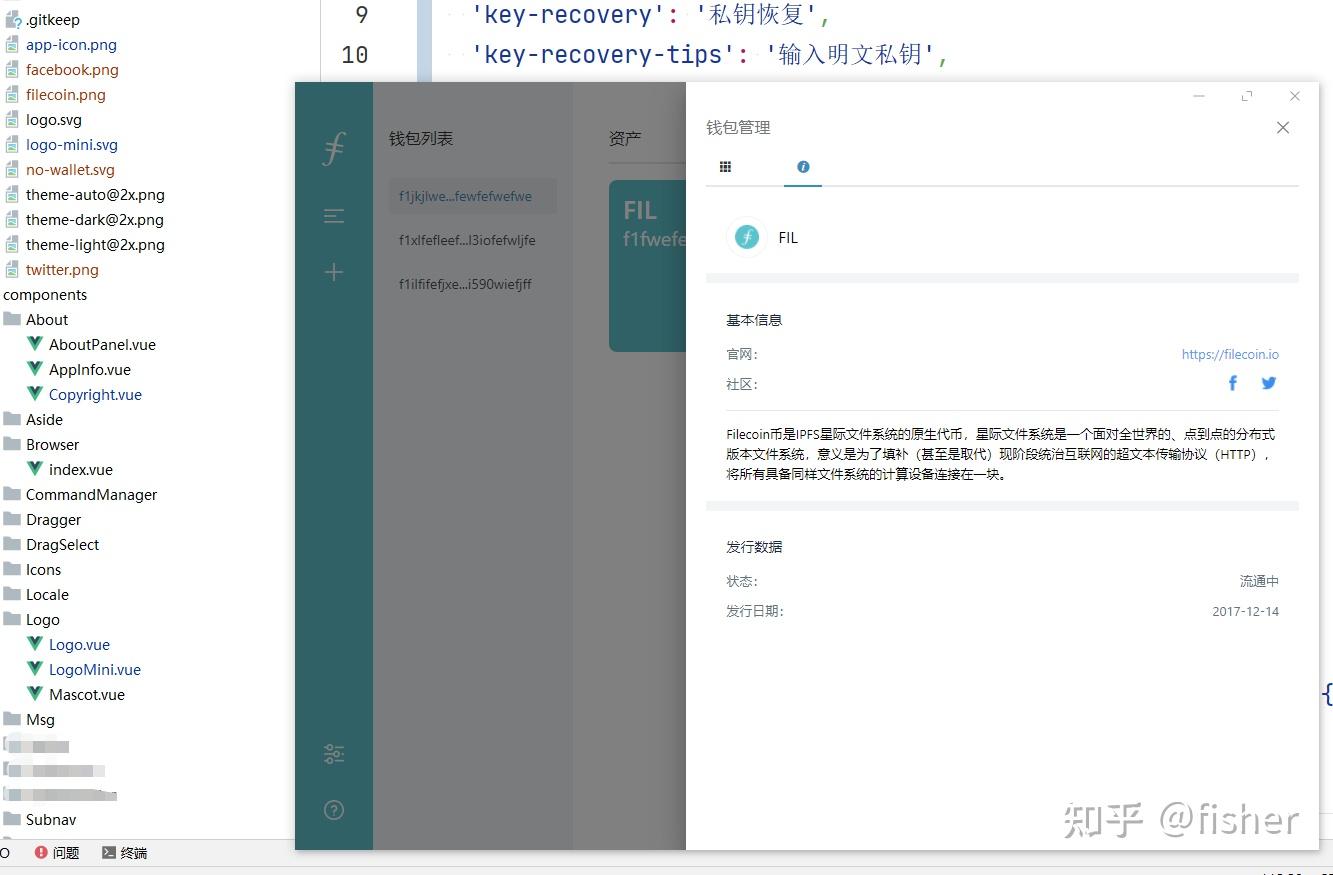Click the 流通中 status value
This screenshot has width=1333, height=875.
(x=1259, y=581)
